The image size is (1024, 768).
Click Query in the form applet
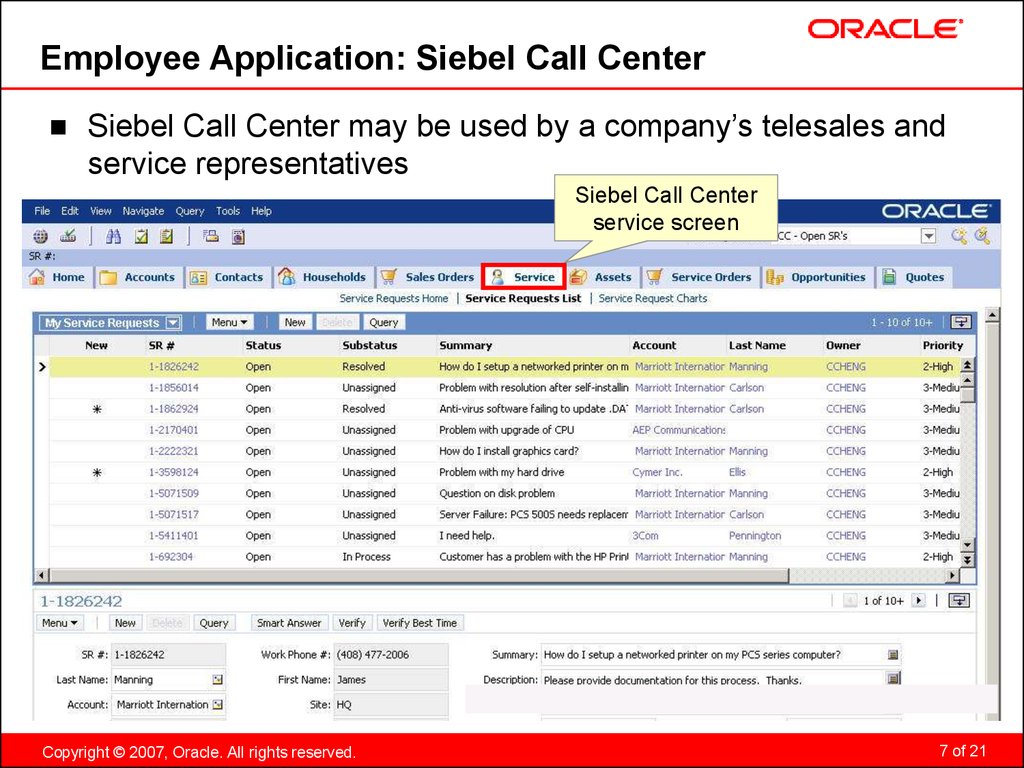pyautogui.click(x=214, y=623)
